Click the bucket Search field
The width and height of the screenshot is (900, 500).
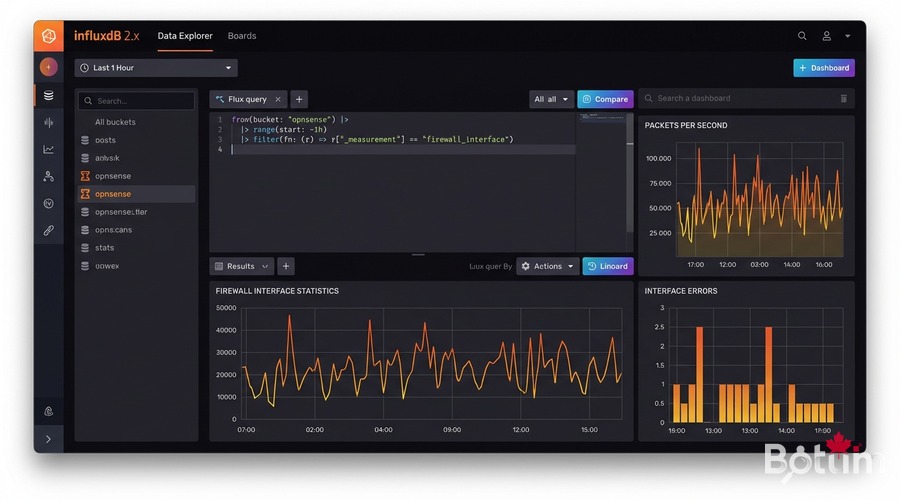point(137,100)
